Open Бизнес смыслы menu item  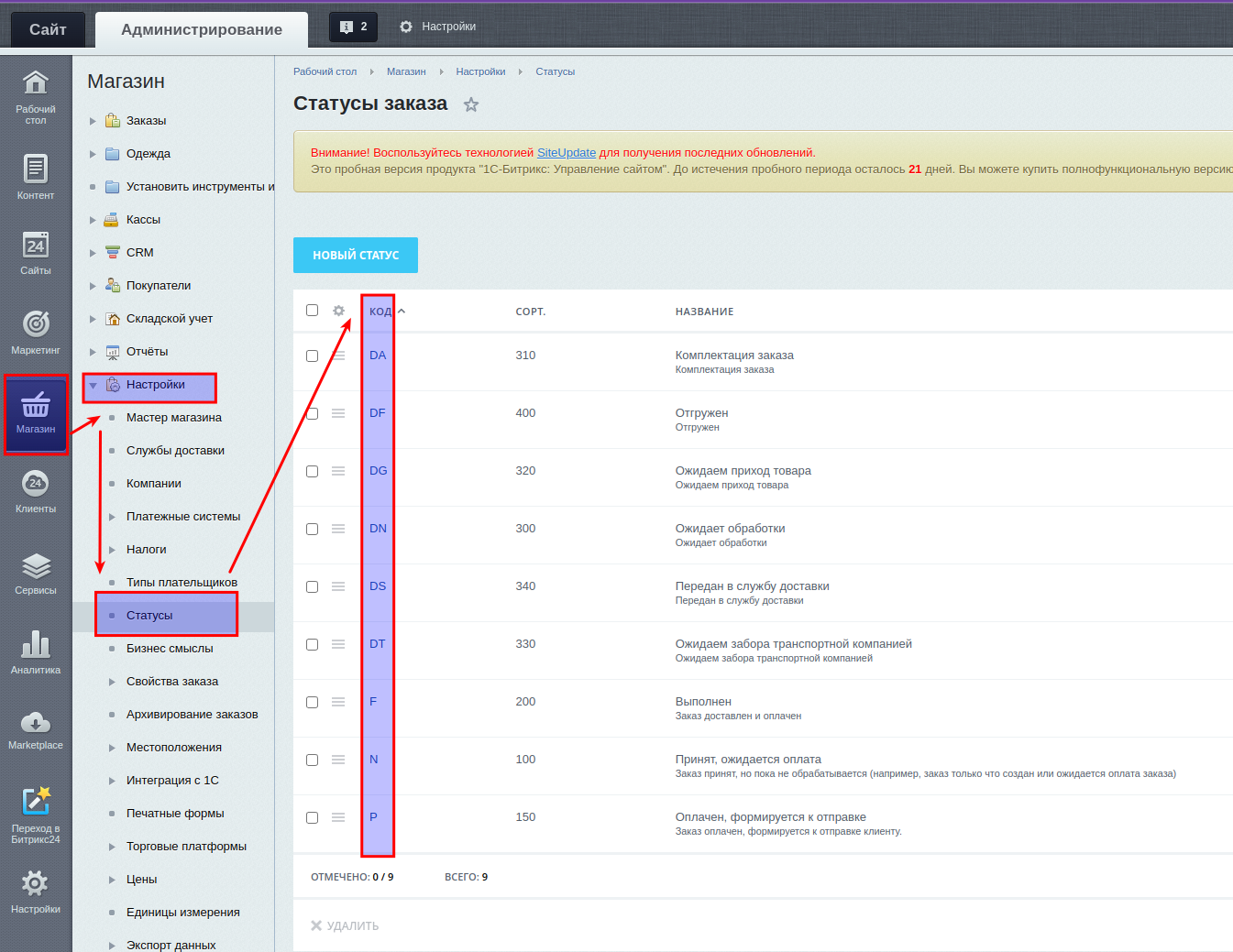(170, 649)
